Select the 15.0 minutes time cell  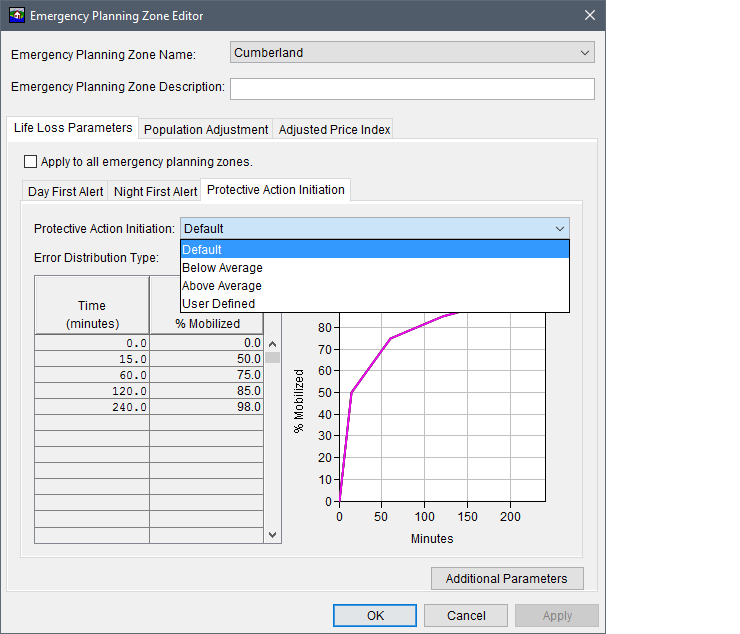(92, 359)
